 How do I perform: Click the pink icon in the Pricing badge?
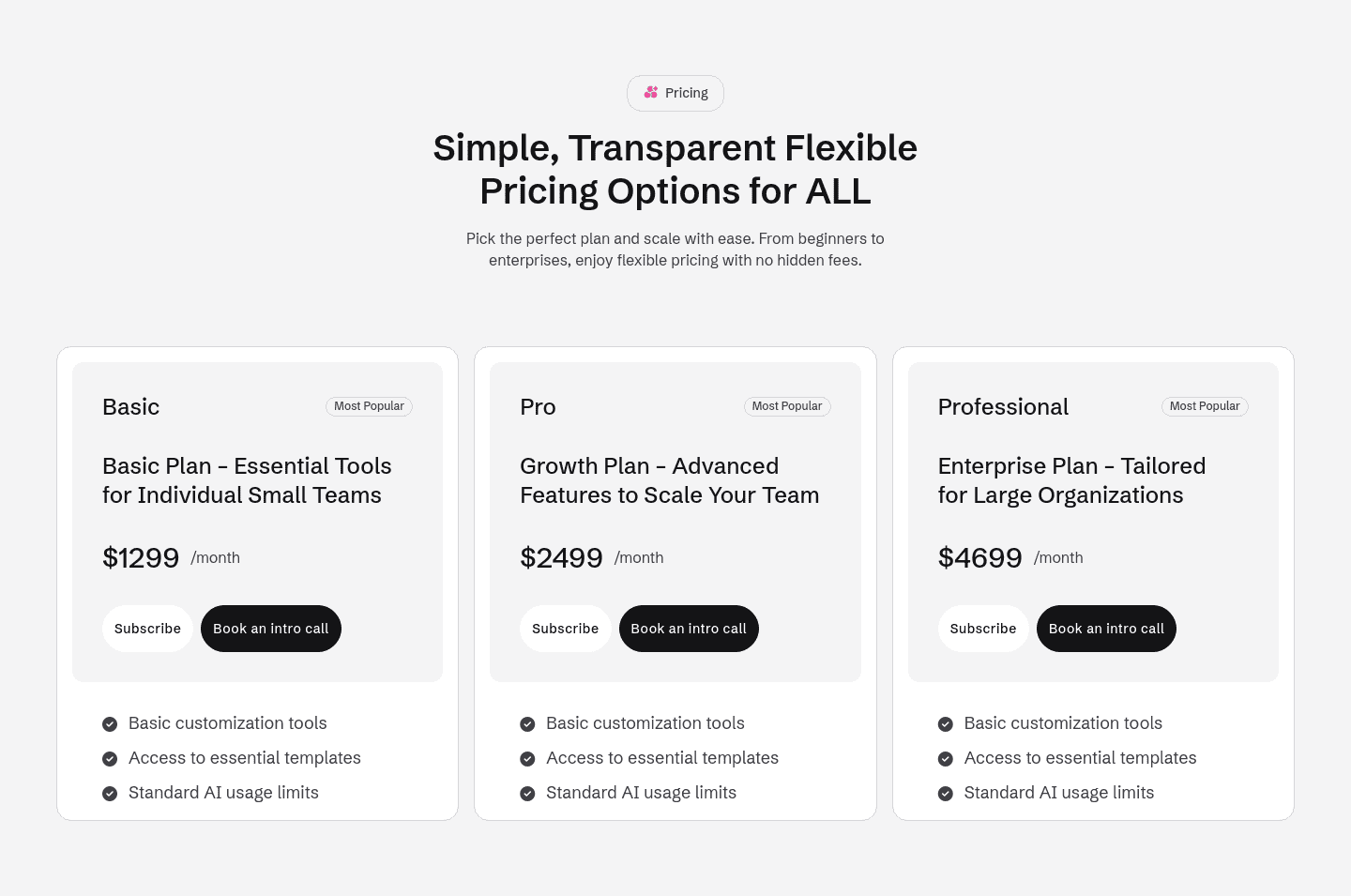click(x=651, y=93)
